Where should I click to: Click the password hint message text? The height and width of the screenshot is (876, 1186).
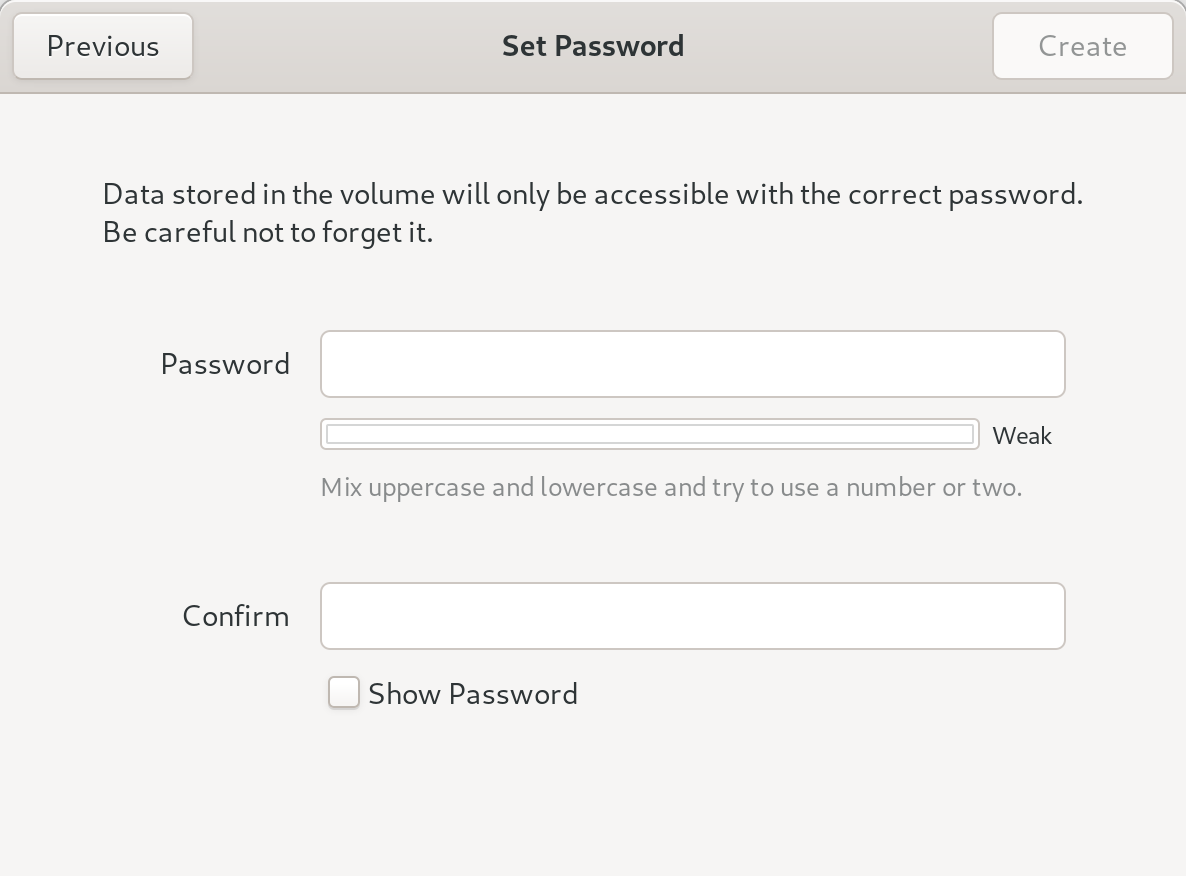671,487
